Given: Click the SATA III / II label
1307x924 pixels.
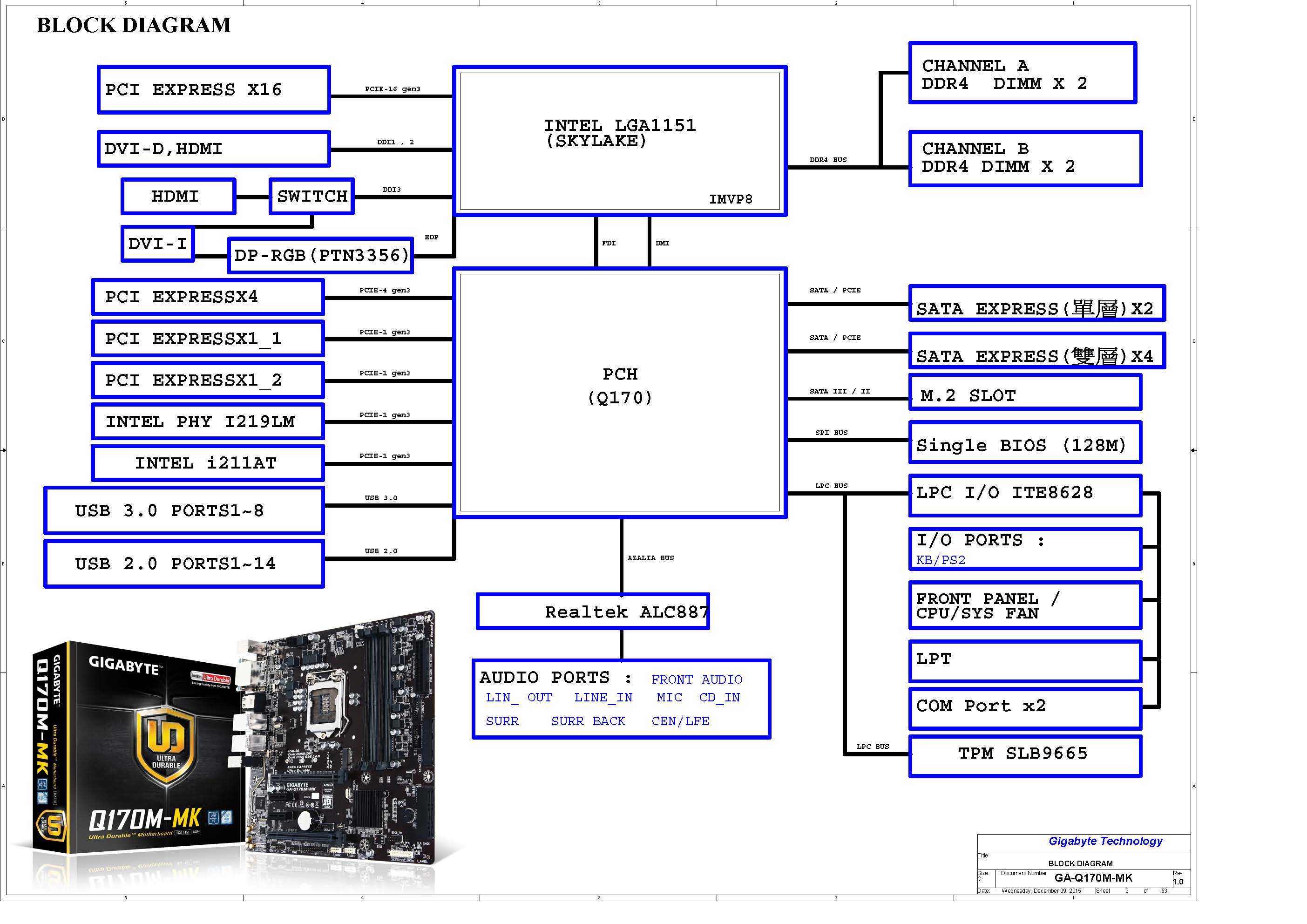Looking at the screenshot, I should [840, 391].
